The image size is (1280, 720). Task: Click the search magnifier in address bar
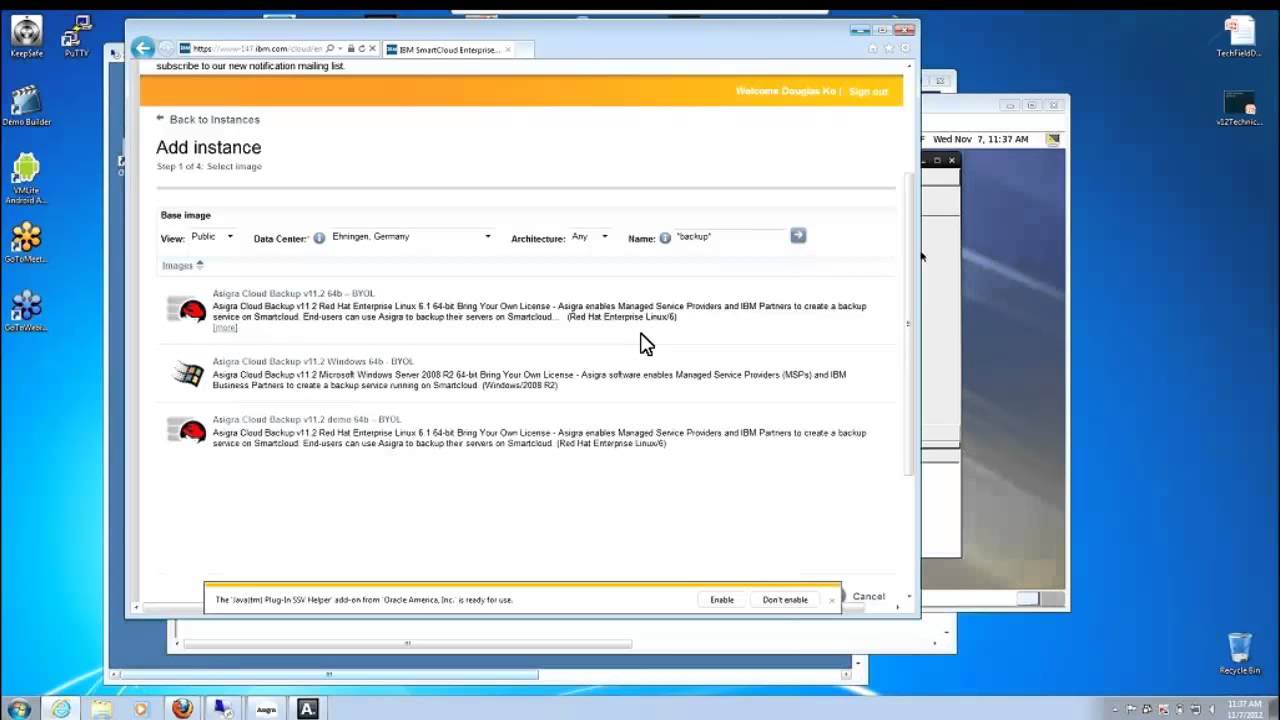point(329,49)
